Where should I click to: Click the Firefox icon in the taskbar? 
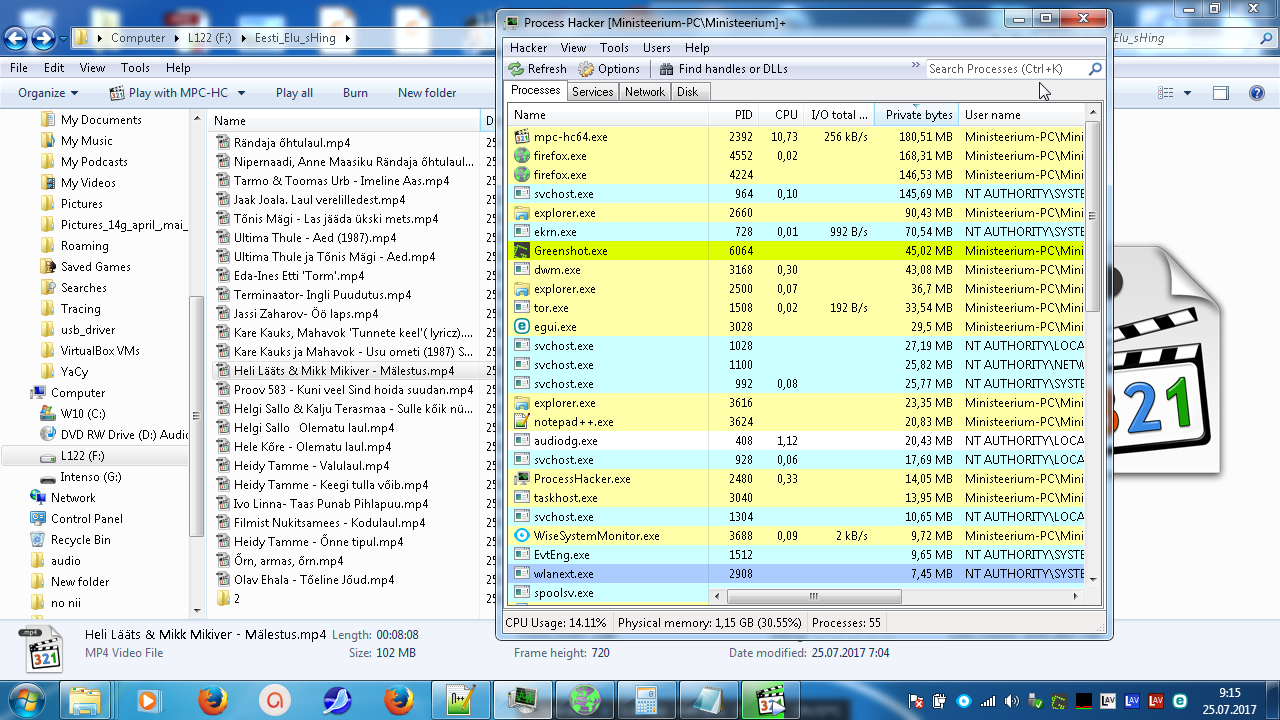211,698
